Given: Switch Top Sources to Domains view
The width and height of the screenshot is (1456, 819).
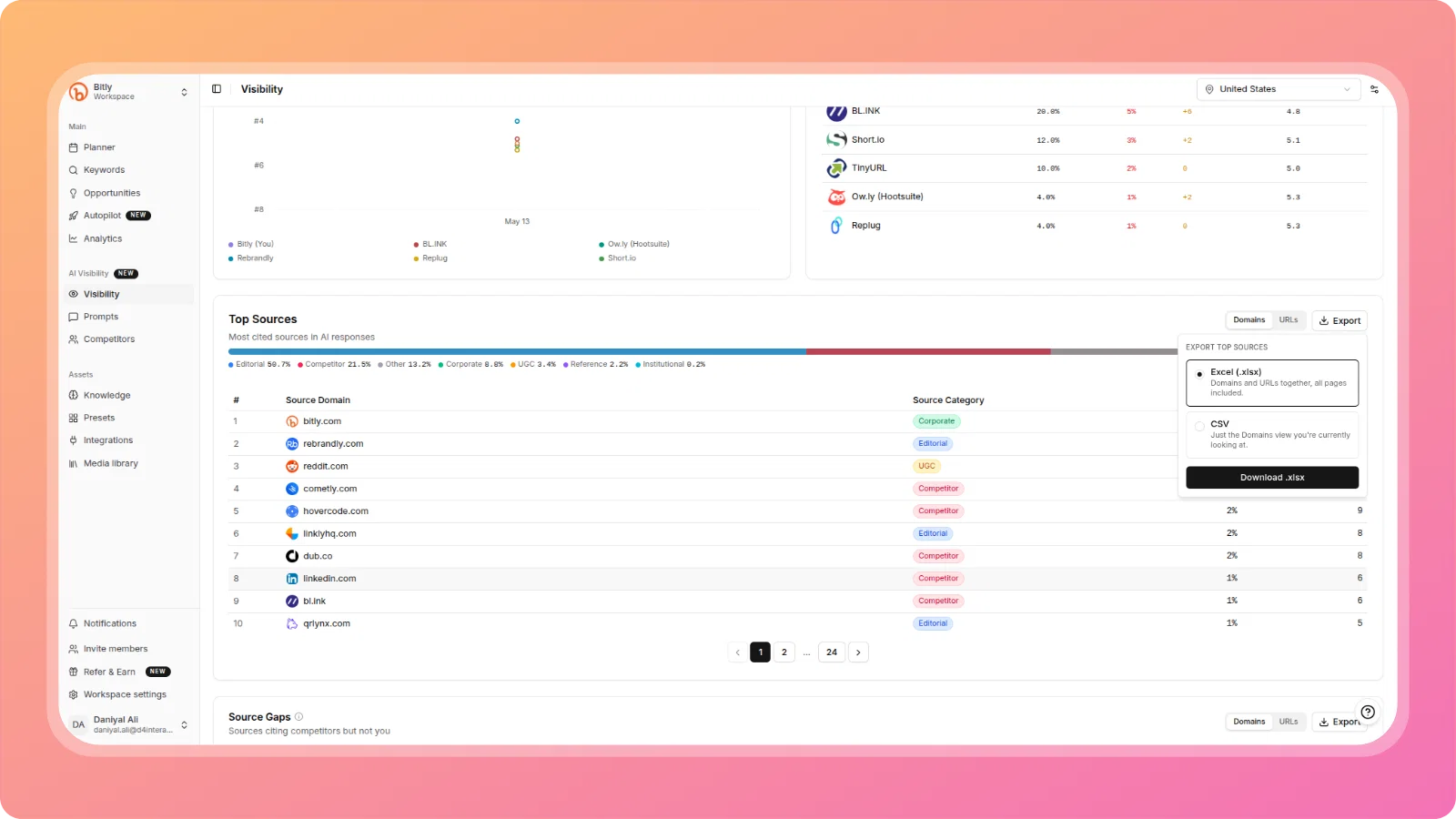Looking at the screenshot, I should click(1249, 320).
